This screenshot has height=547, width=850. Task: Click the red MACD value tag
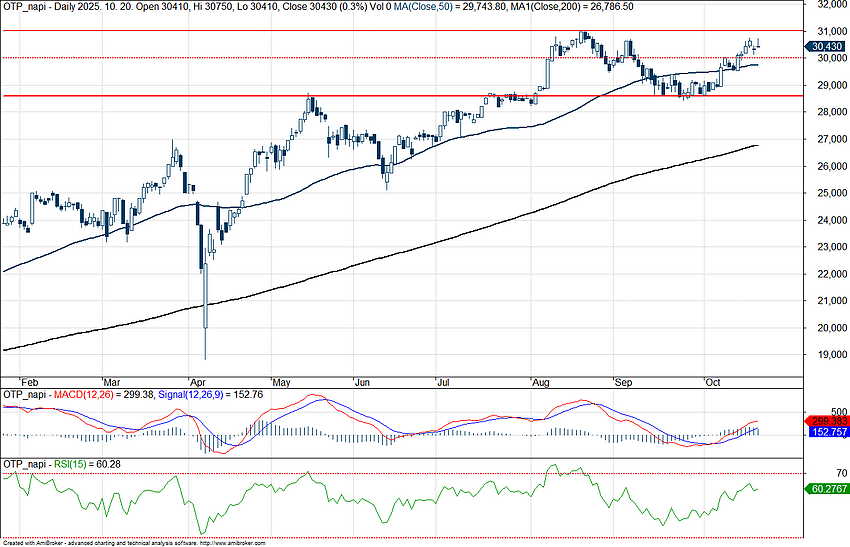828,422
